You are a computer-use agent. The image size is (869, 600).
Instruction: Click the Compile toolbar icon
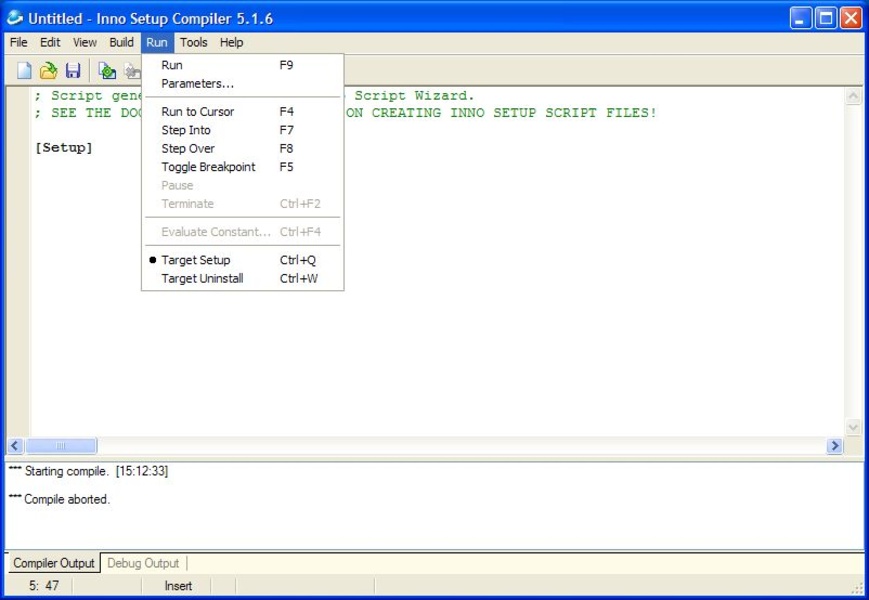tap(107, 70)
